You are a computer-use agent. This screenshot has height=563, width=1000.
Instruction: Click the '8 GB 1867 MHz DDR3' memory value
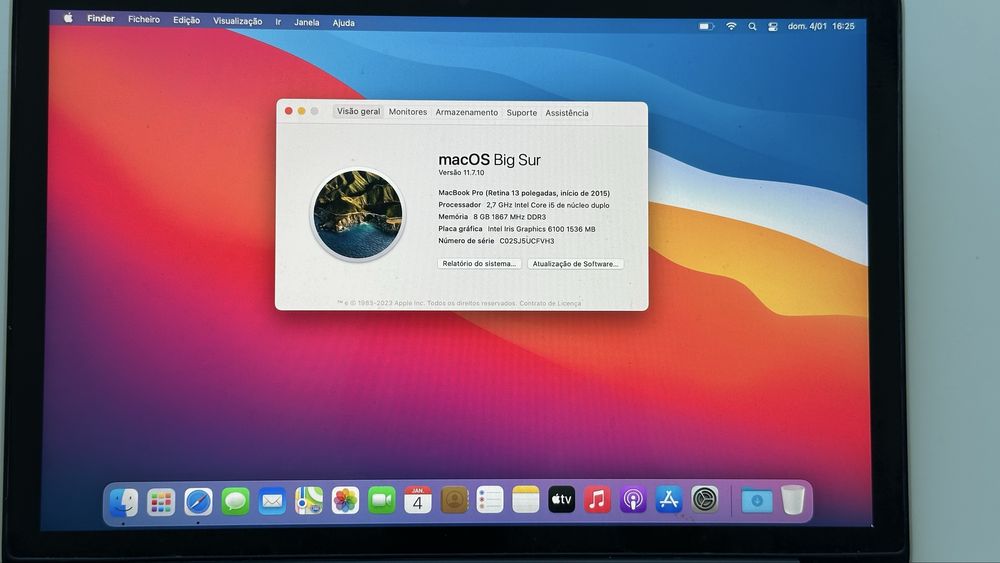510,217
